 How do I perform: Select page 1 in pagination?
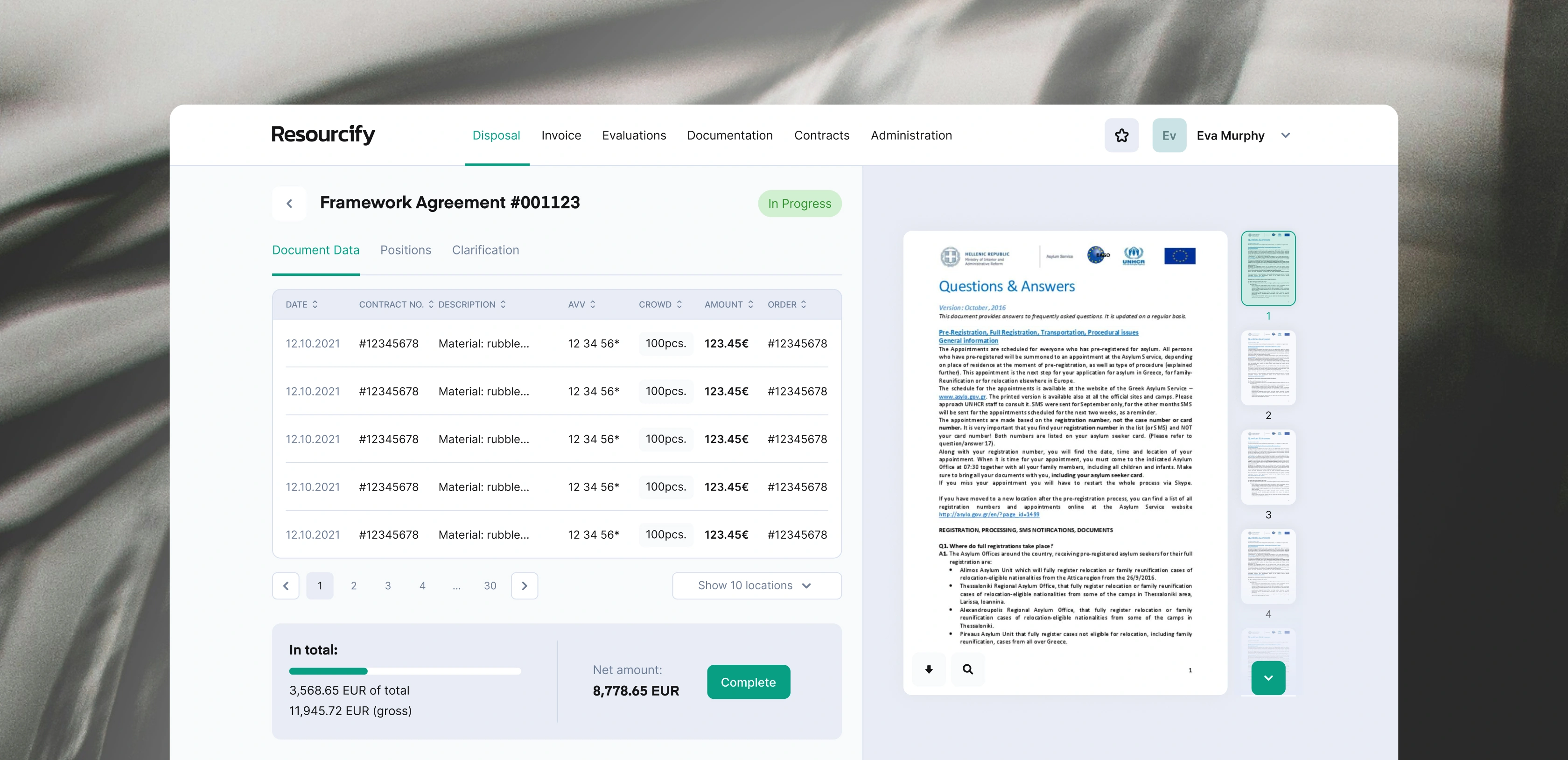320,586
